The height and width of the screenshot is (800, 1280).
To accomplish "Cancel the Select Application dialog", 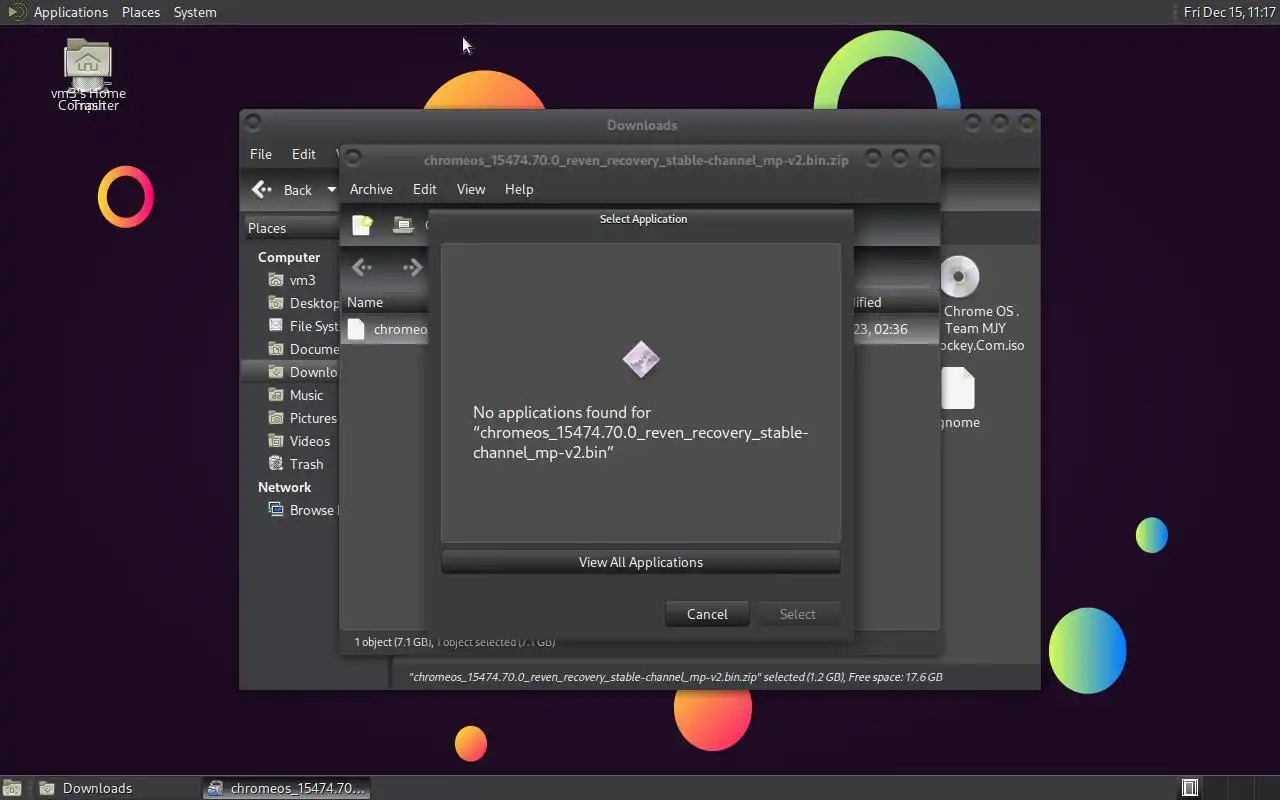I will point(707,614).
